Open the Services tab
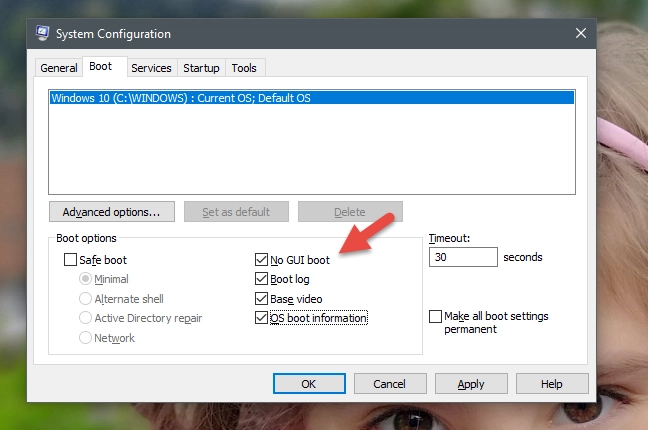Viewport: 648px width, 430px height. click(151, 68)
